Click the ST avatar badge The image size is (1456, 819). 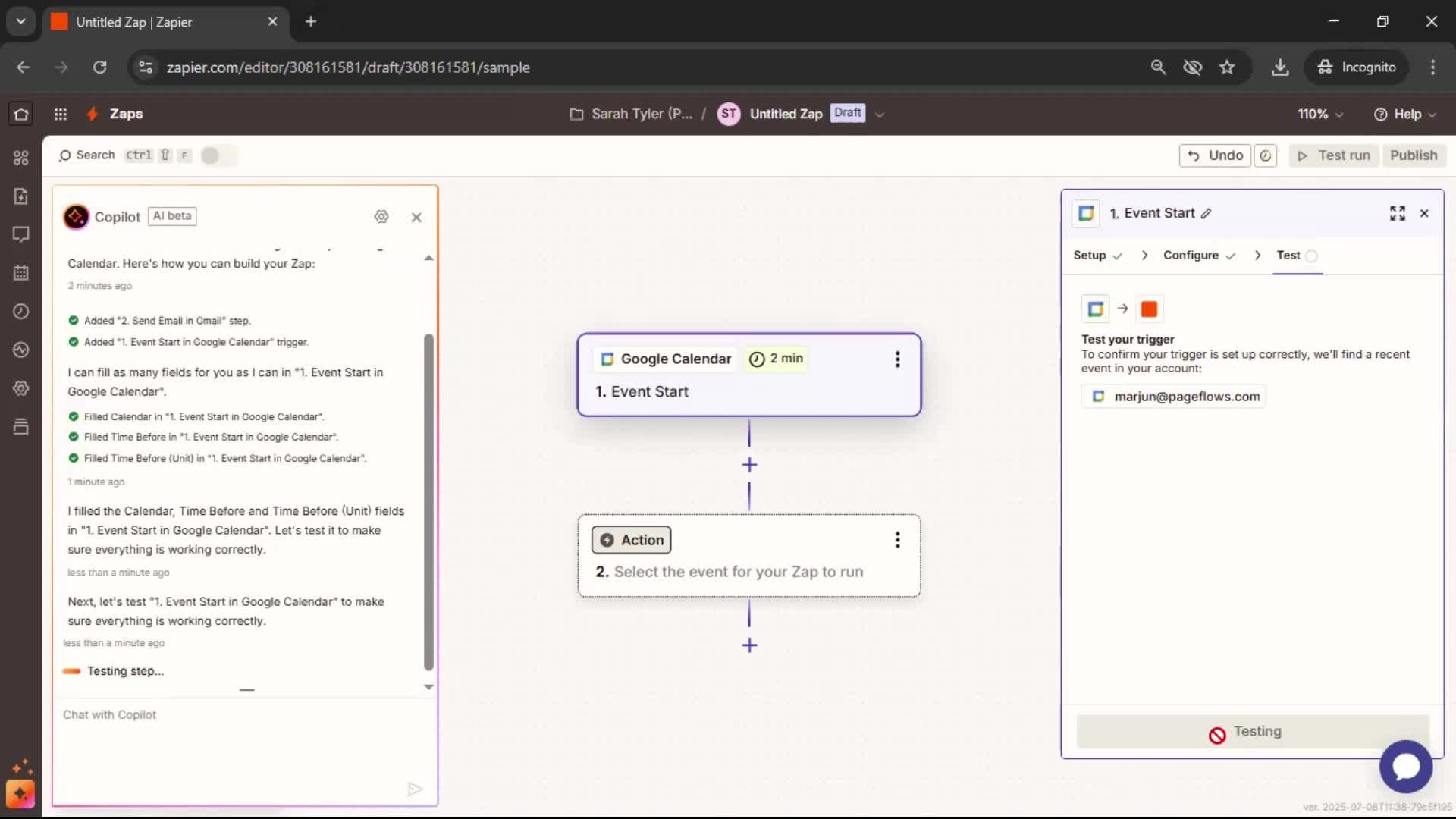point(729,114)
